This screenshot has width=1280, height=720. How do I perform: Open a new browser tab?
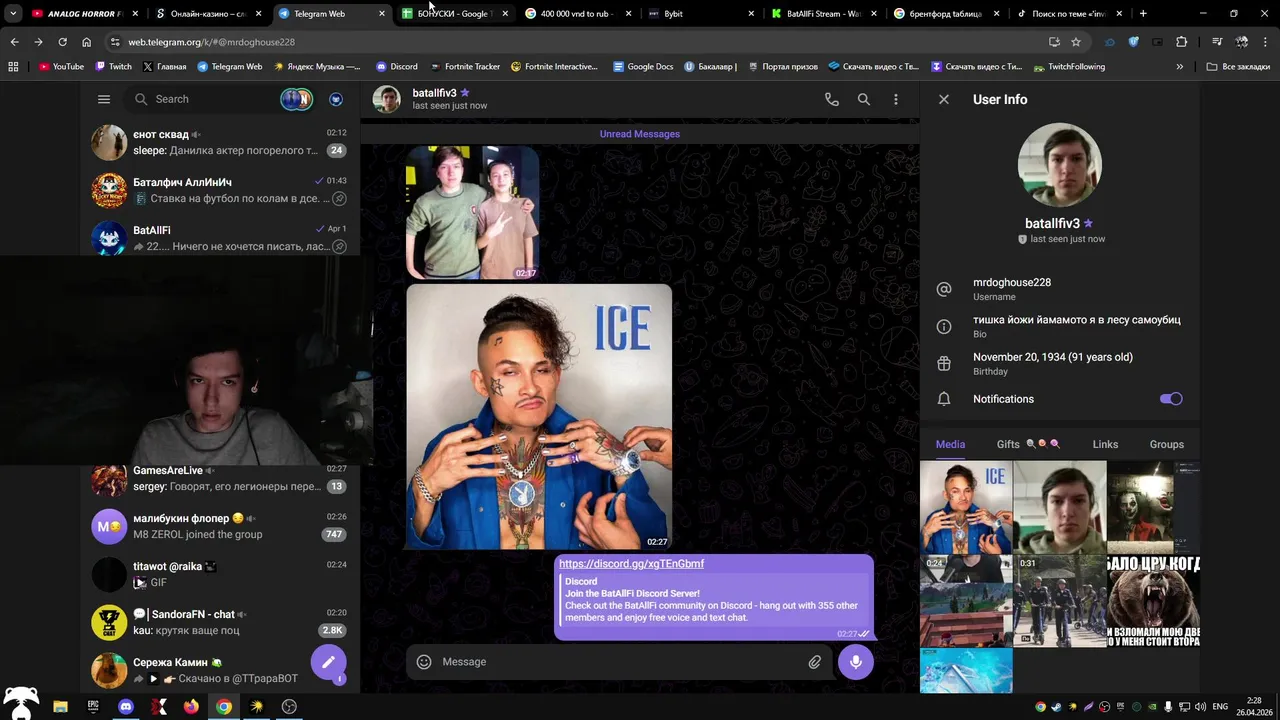click(x=1143, y=14)
